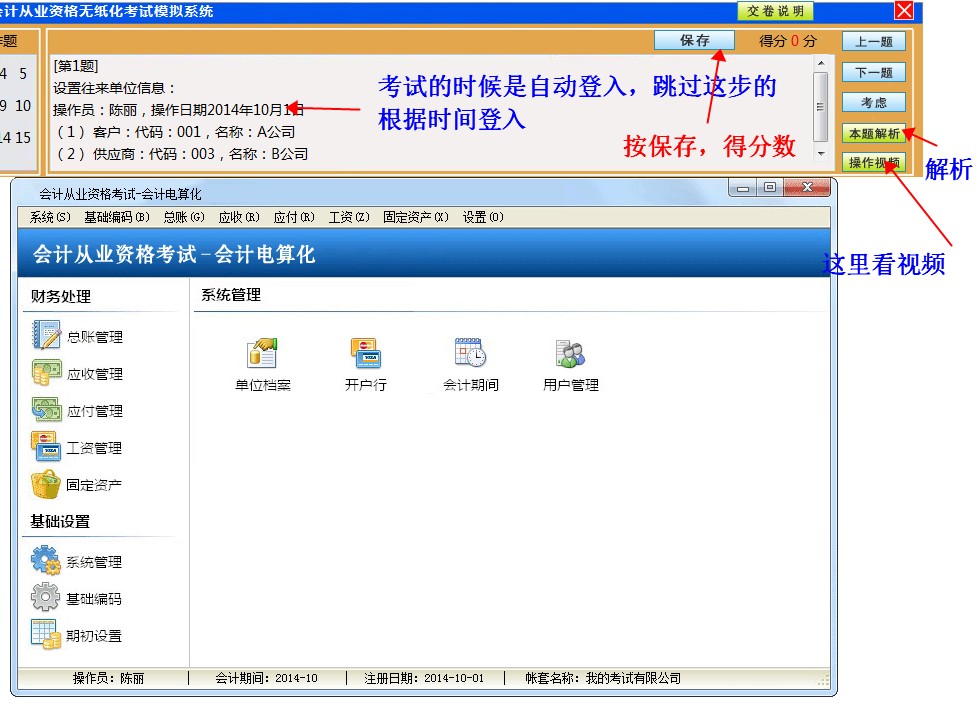Open the 总账(G) menu

pyautogui.click(x=183, y=216)
